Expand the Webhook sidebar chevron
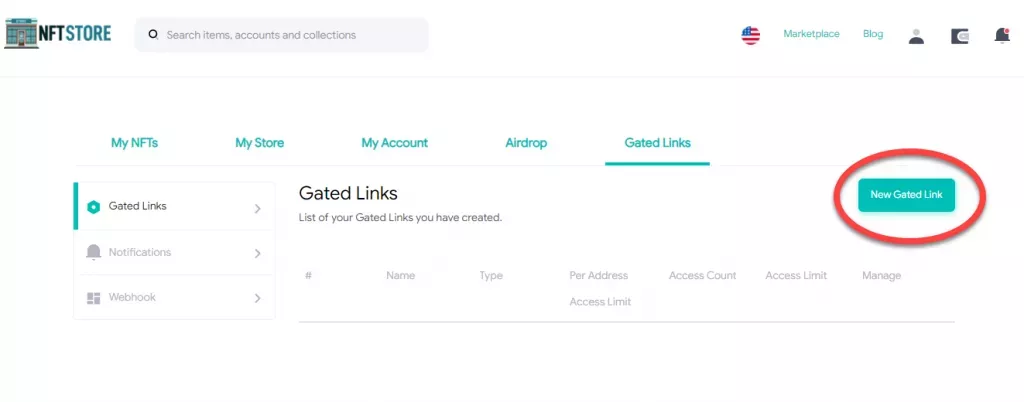 tap(257, 298)
